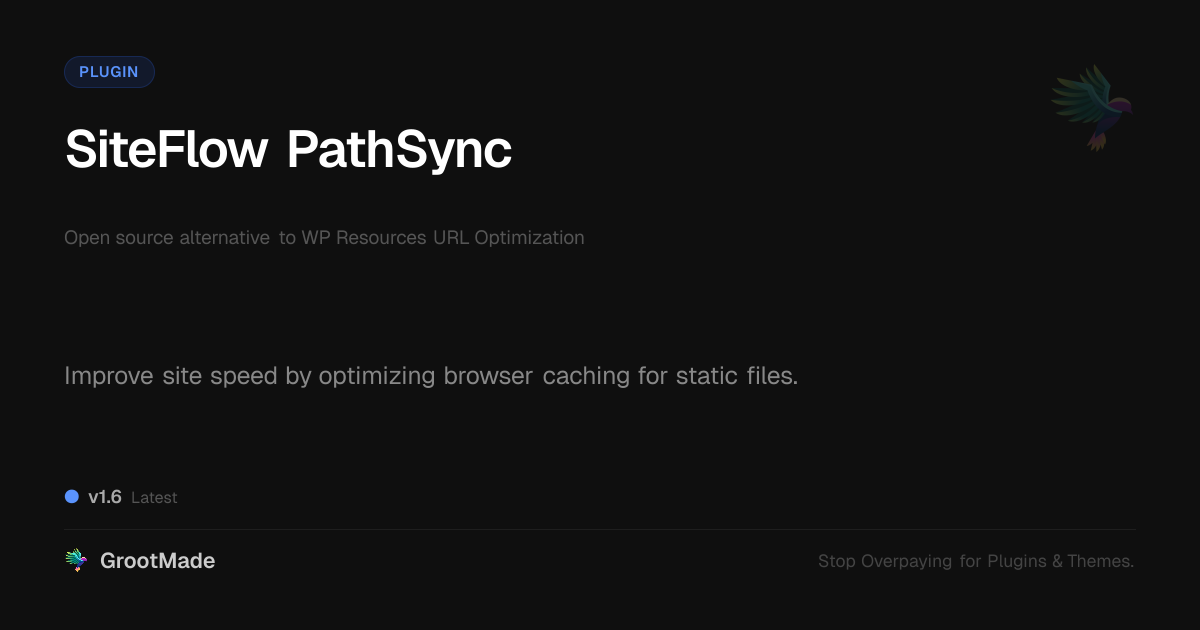Image resolution: width=1200 pixels, height=630 pixels.
Task: Click the GrootMade brand name
Action: pyautogui.click(x=157, y=561)
